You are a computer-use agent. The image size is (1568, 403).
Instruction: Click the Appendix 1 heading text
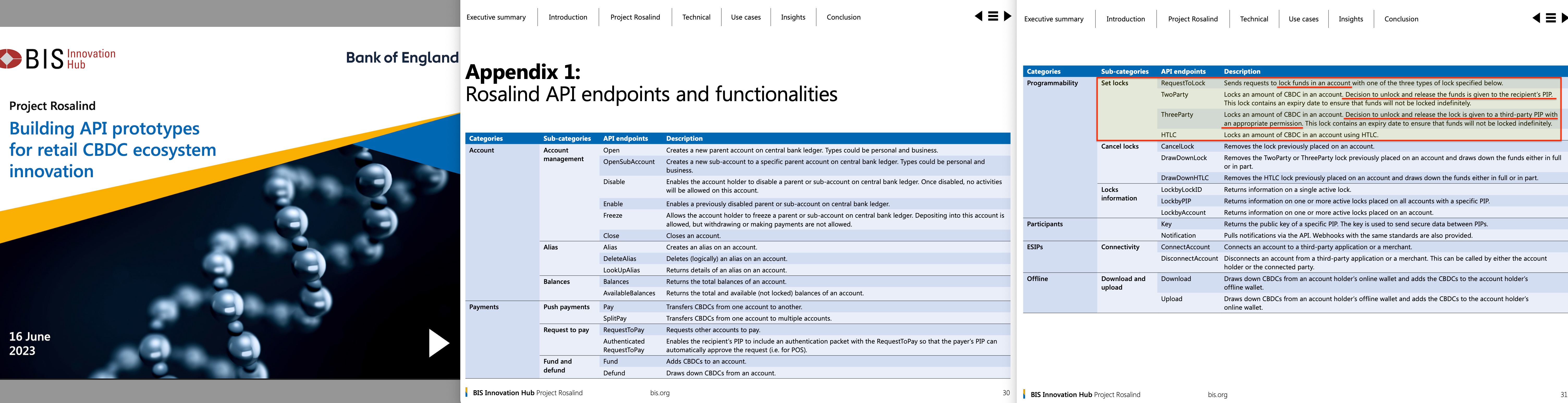pyautogui.click(x=522, y=72)
